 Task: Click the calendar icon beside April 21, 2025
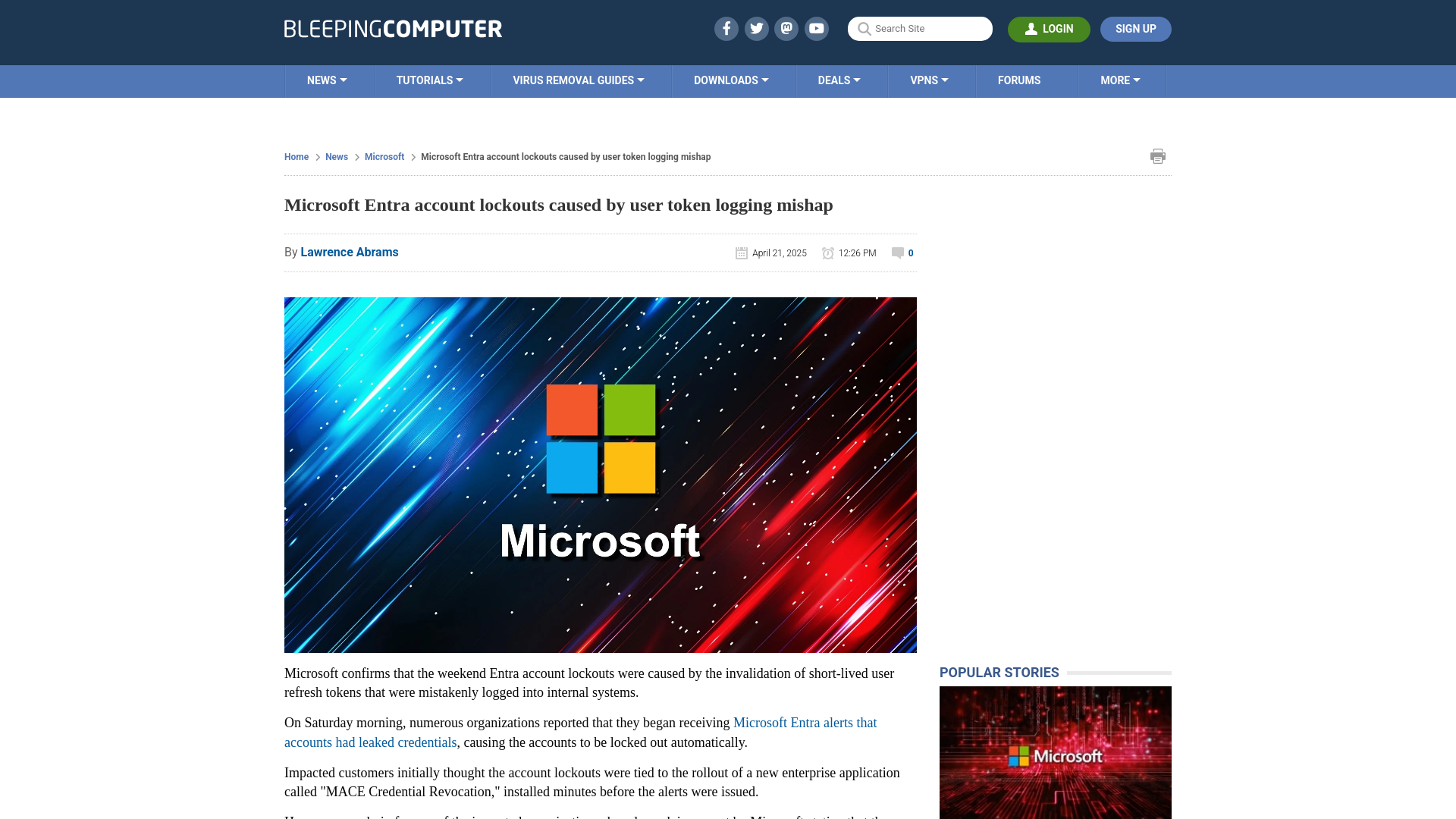click(742, 253)
